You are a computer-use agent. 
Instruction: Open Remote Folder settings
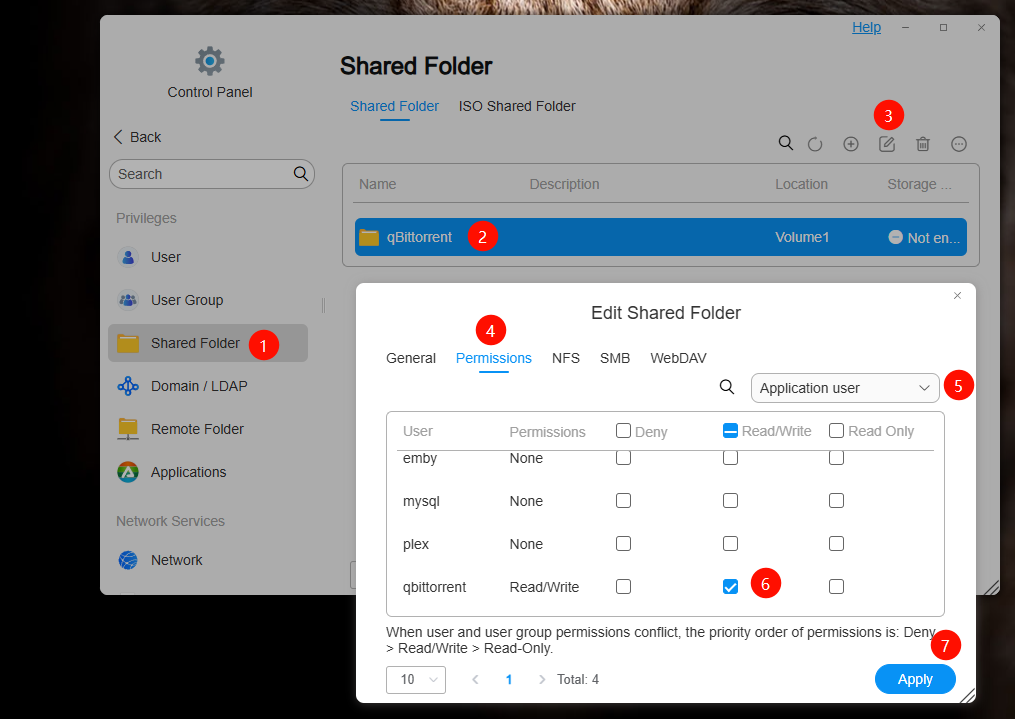208,428
